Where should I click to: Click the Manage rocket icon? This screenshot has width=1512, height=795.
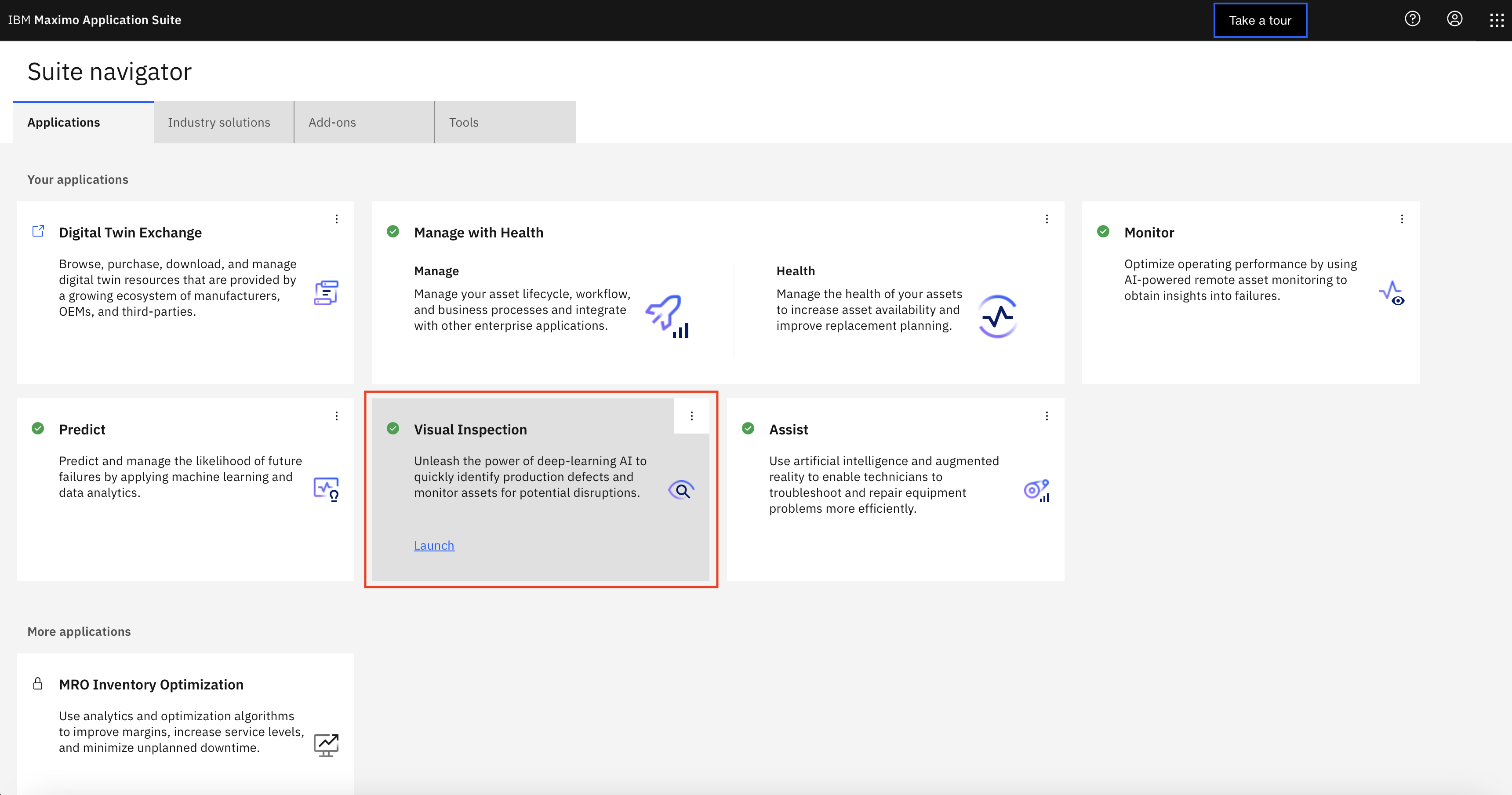coord(667,316)
